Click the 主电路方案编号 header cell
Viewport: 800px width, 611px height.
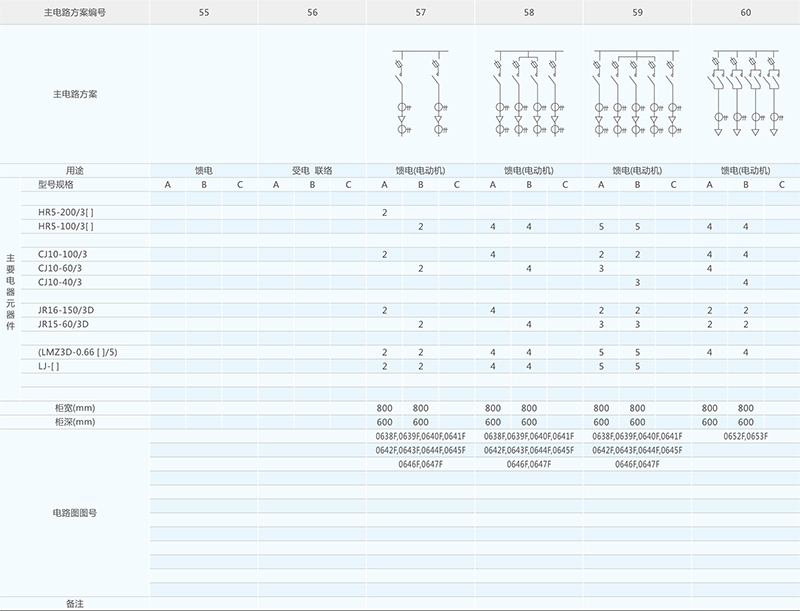coord(75,12)
